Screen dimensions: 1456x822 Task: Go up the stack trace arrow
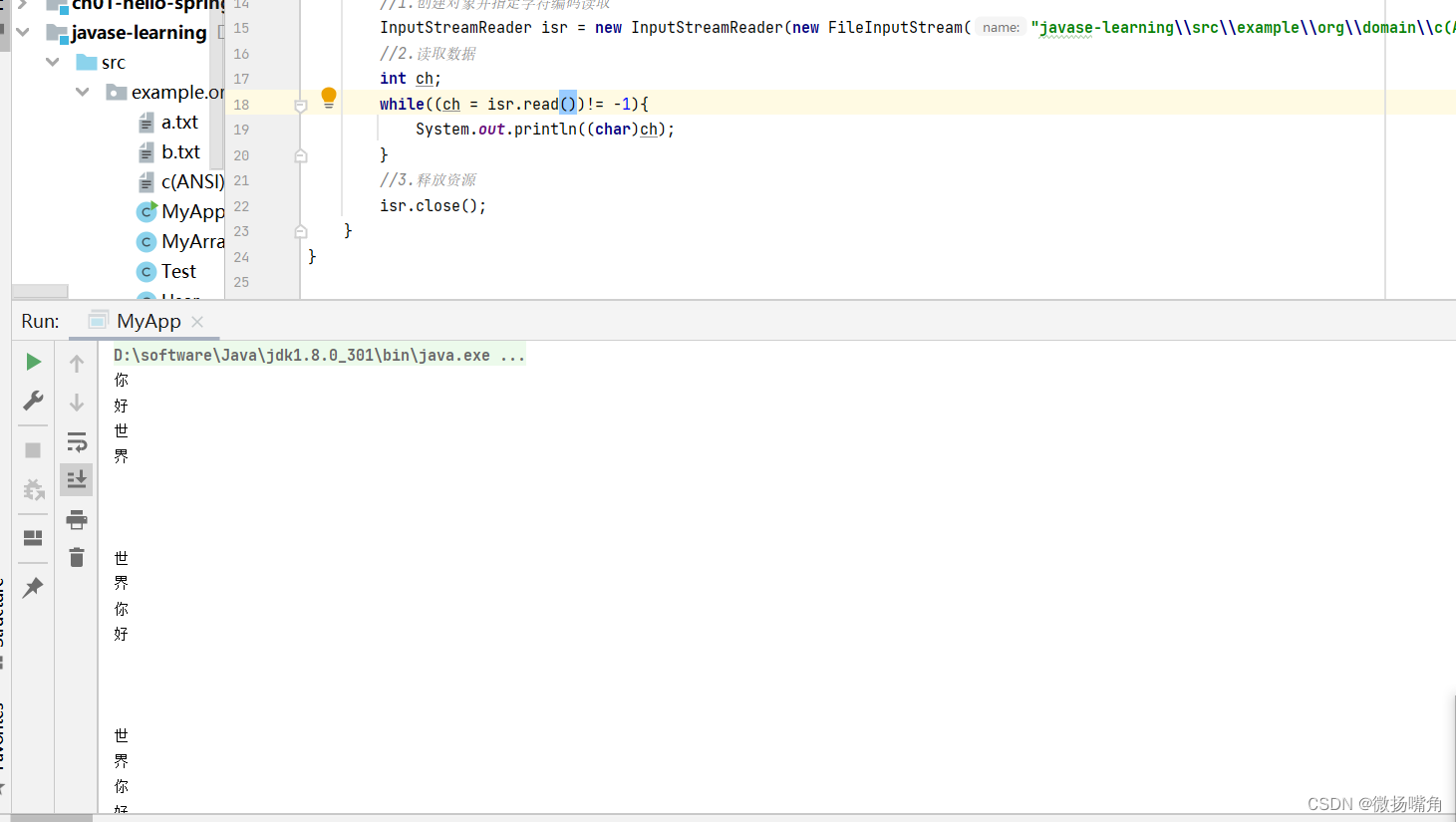click(77, 364)
